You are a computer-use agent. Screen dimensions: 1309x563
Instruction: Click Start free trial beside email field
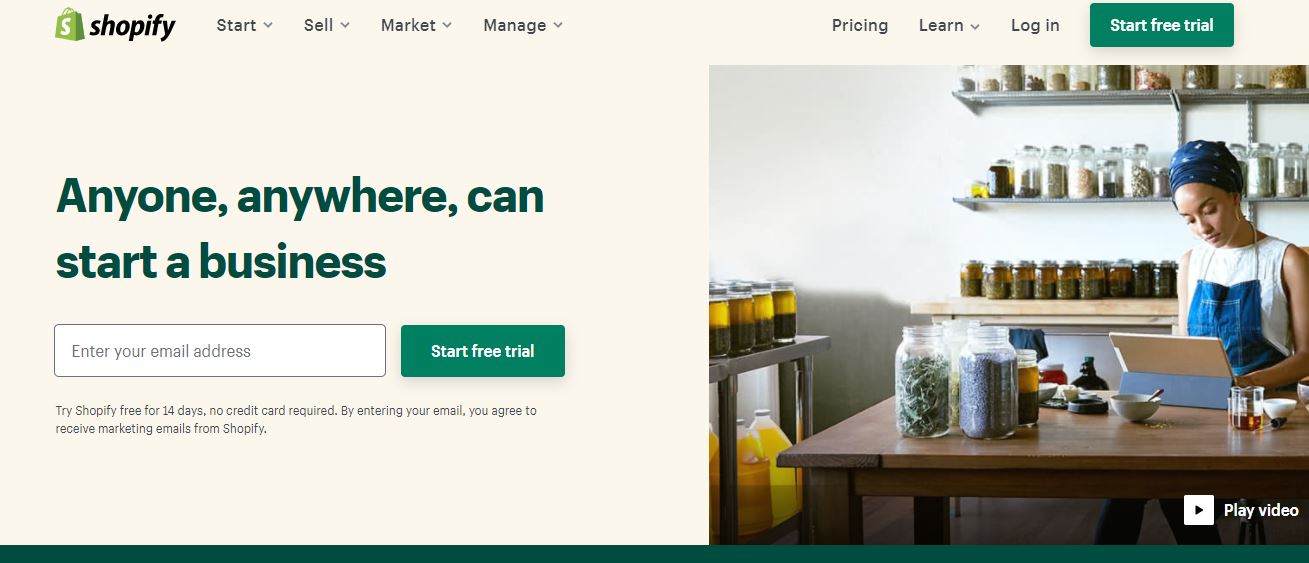[483, 351]
